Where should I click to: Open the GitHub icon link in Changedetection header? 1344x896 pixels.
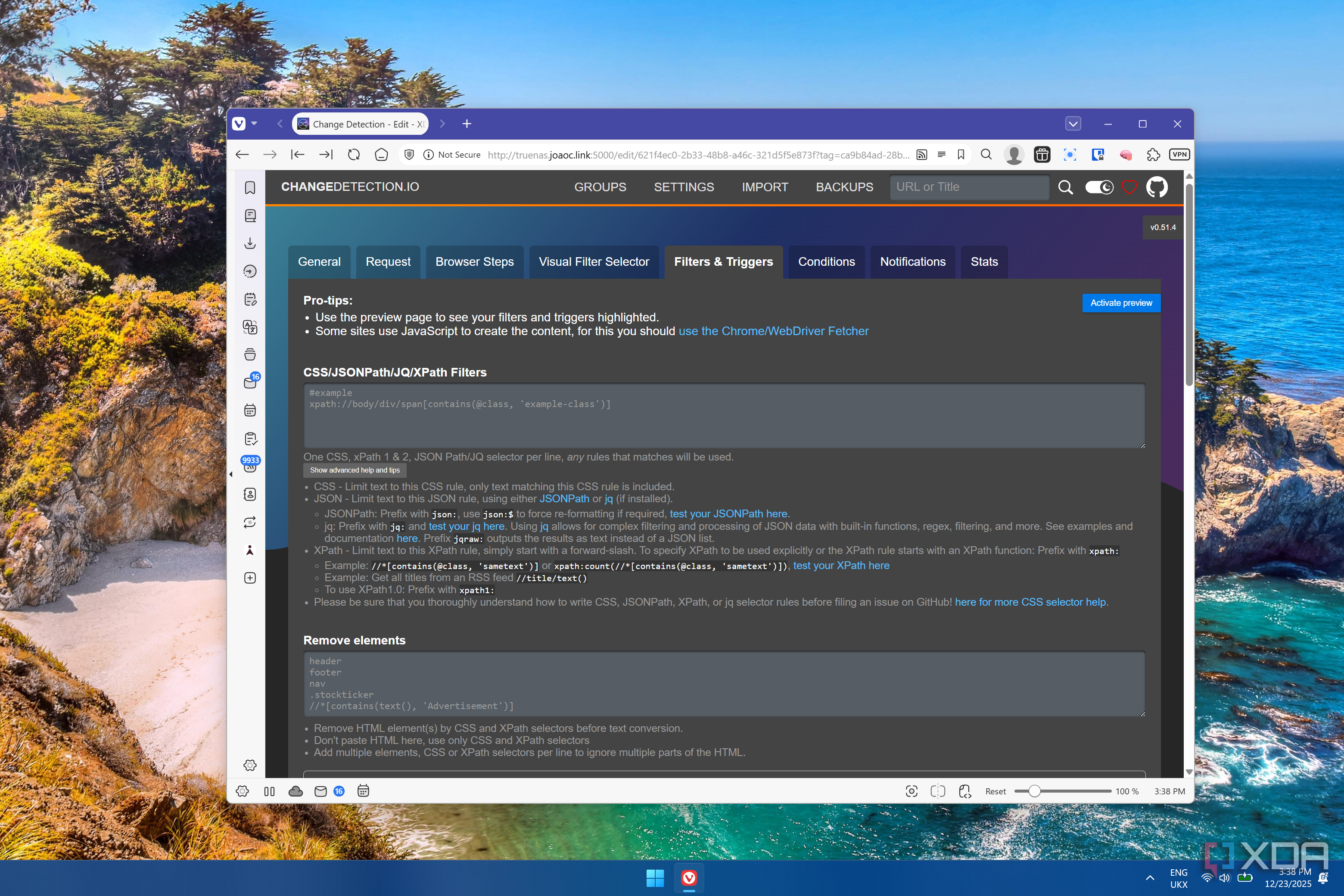point(1157,187)
